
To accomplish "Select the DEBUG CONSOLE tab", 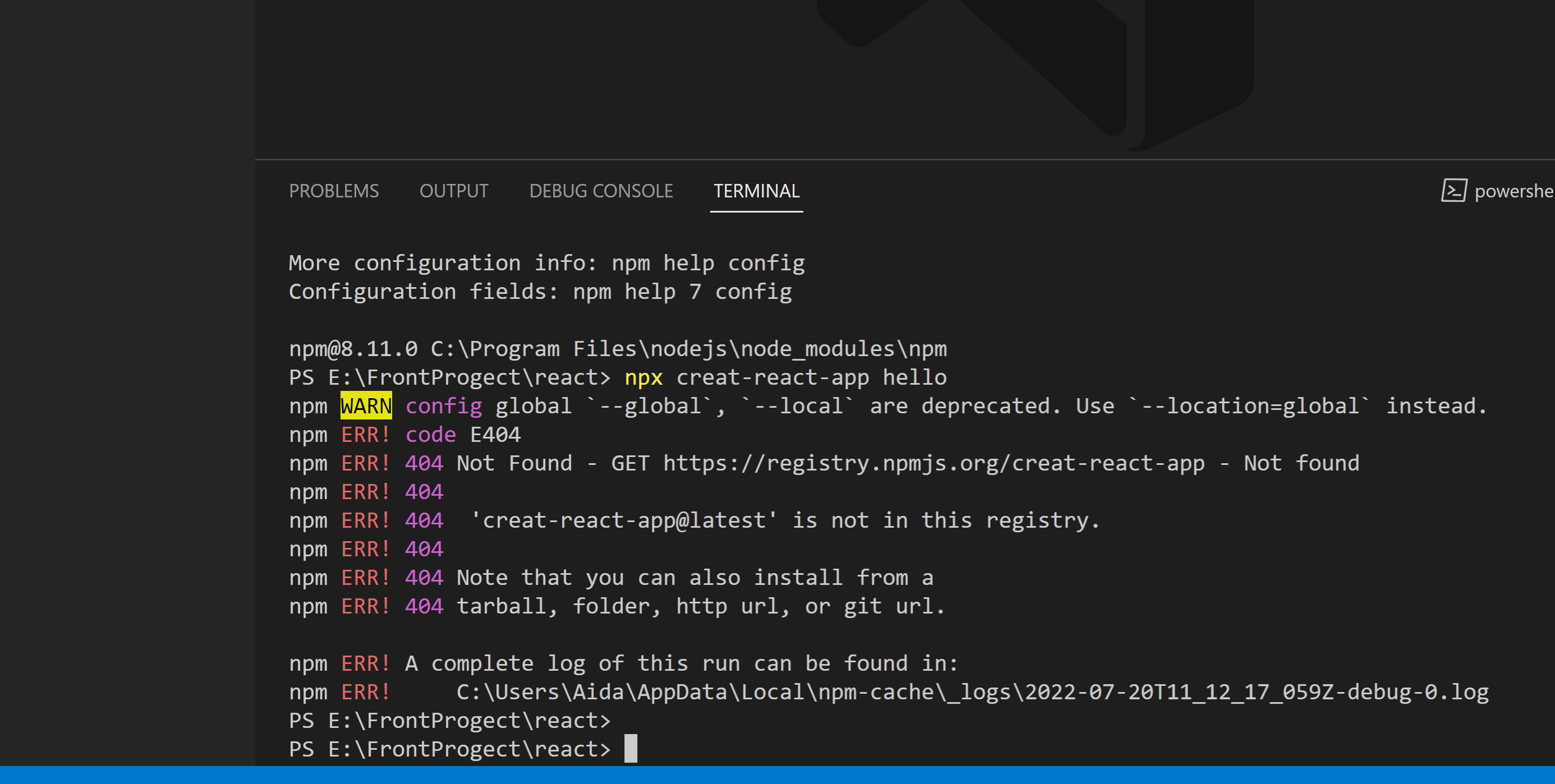I will [601, 191].
